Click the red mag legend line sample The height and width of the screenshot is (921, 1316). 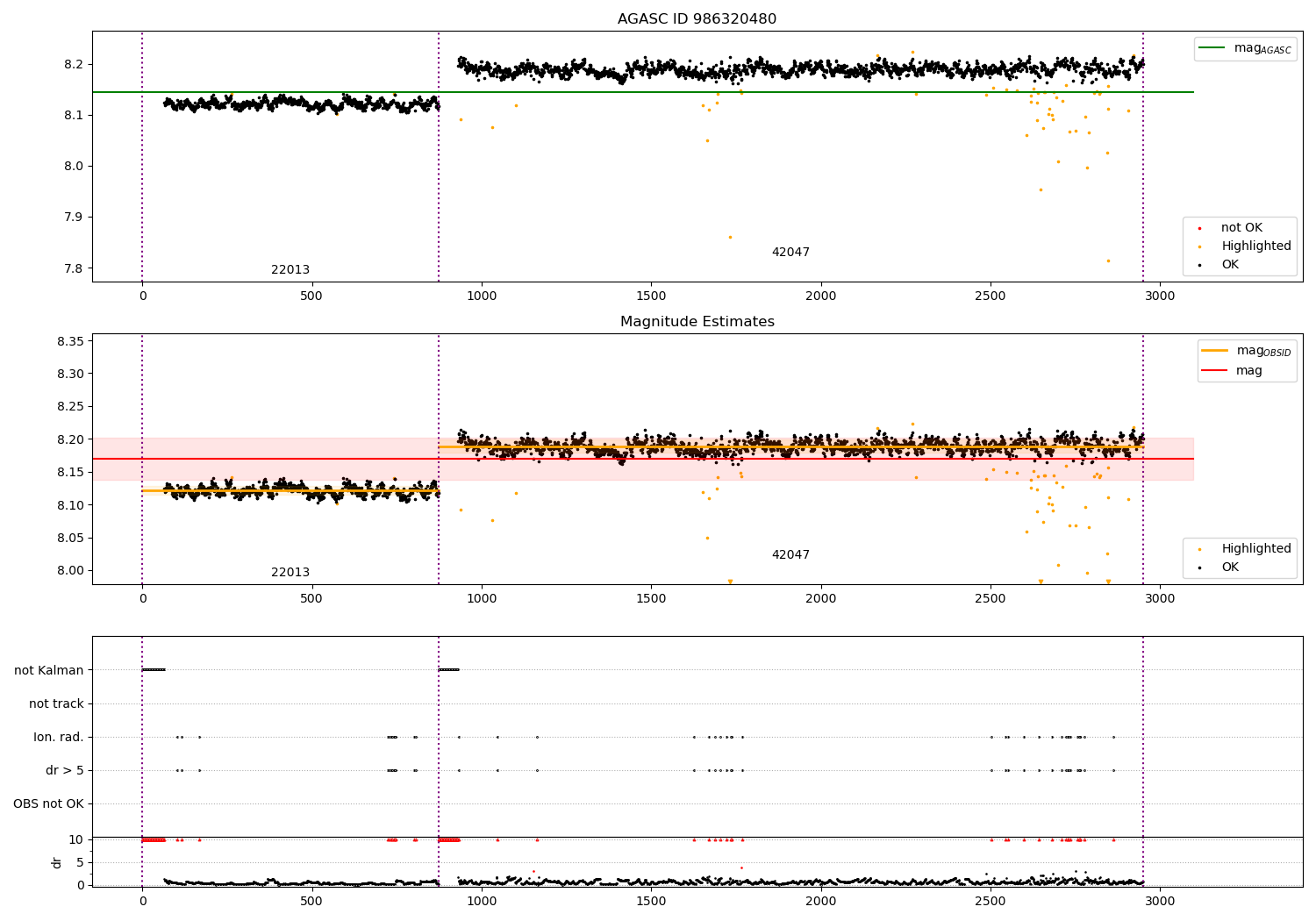point(1215,371)
